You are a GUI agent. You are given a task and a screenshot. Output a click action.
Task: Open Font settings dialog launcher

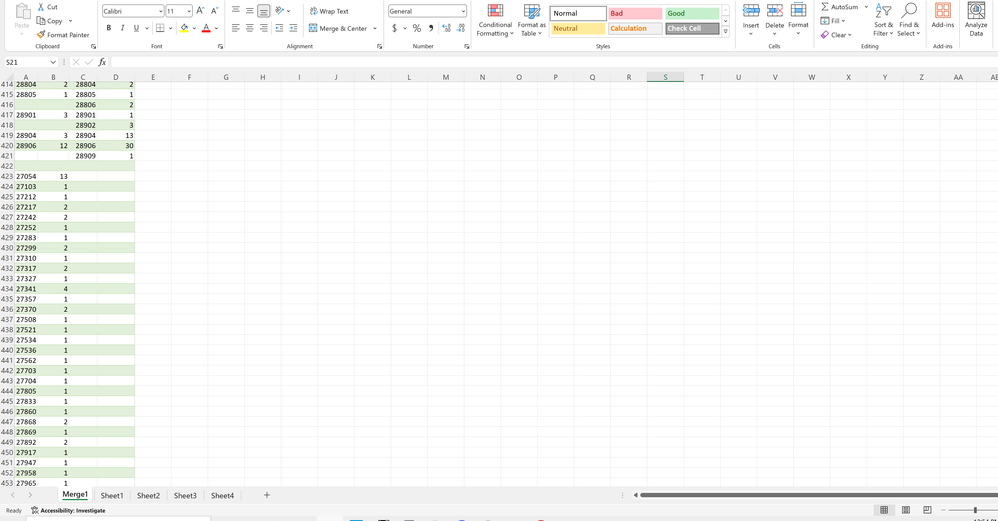point(221,46)
